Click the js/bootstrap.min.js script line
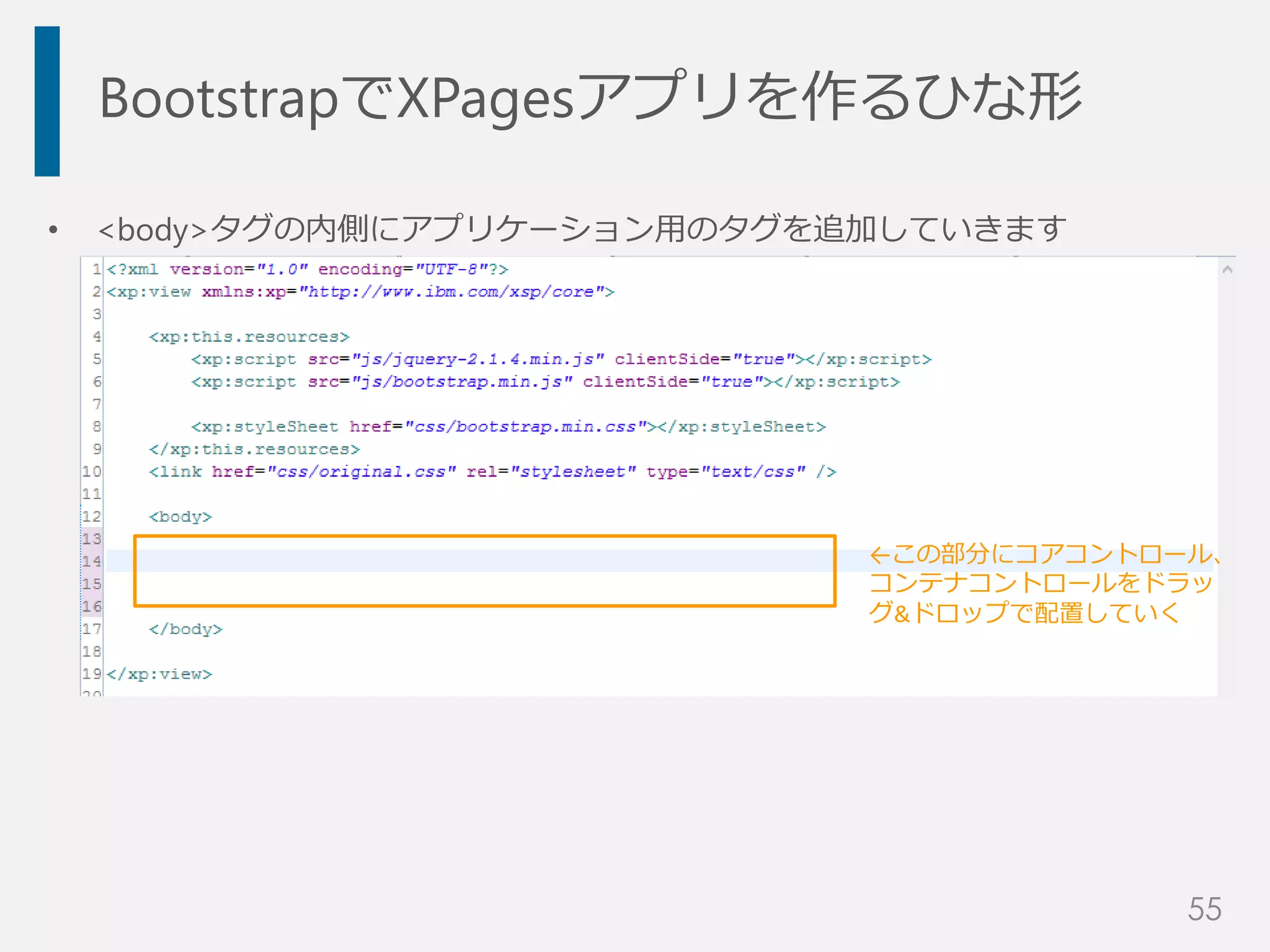This screenshot has width=1270, height=952. [545, 382]
